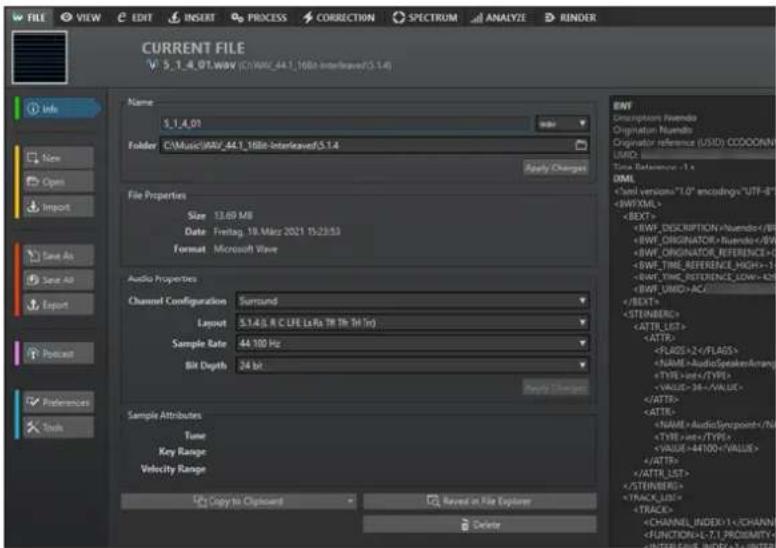Open the SPECTRUM tab
The height and width of the screenshot is (548, 776).
coord(425,18)
